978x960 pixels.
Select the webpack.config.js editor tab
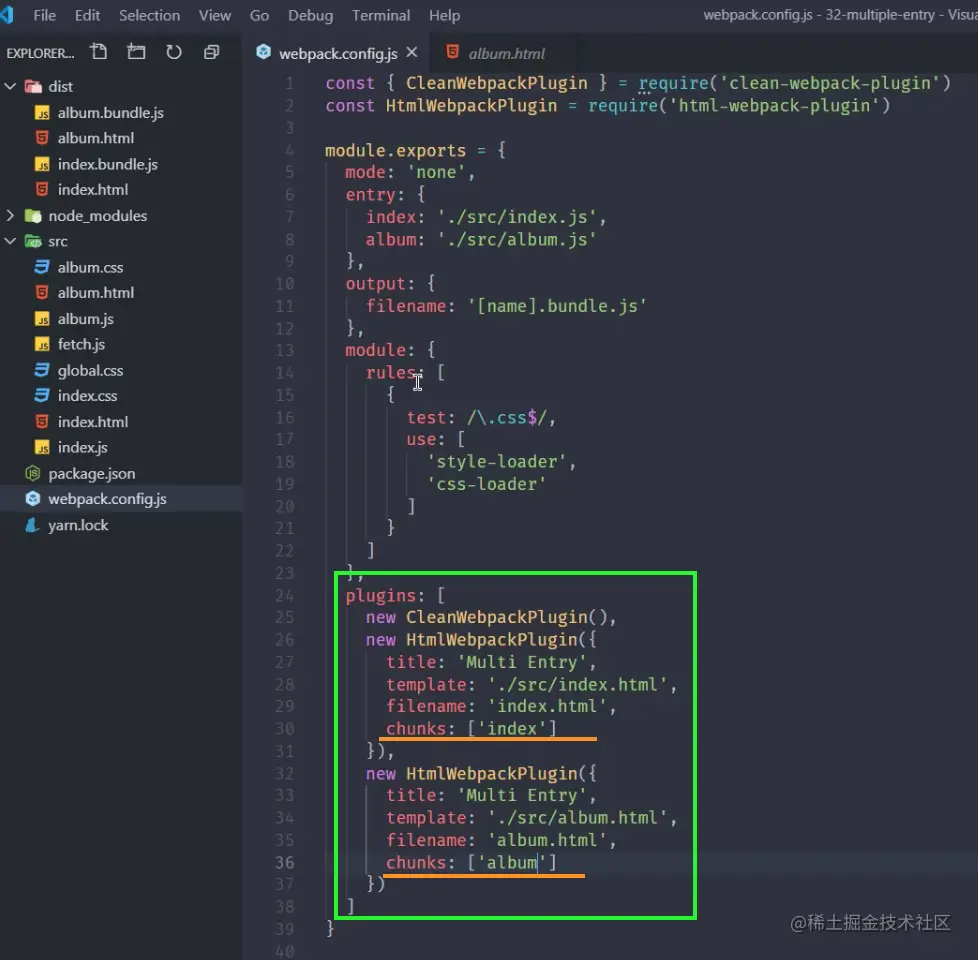click(338, 54)
